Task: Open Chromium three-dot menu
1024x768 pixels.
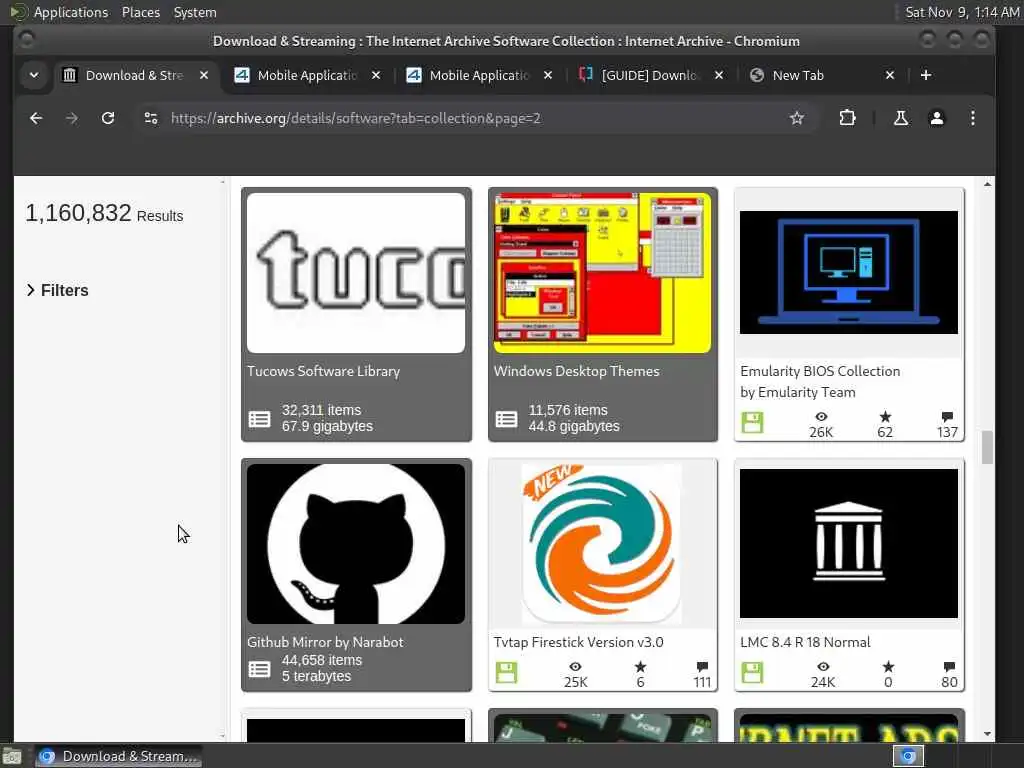Action: tap(972, 118)
